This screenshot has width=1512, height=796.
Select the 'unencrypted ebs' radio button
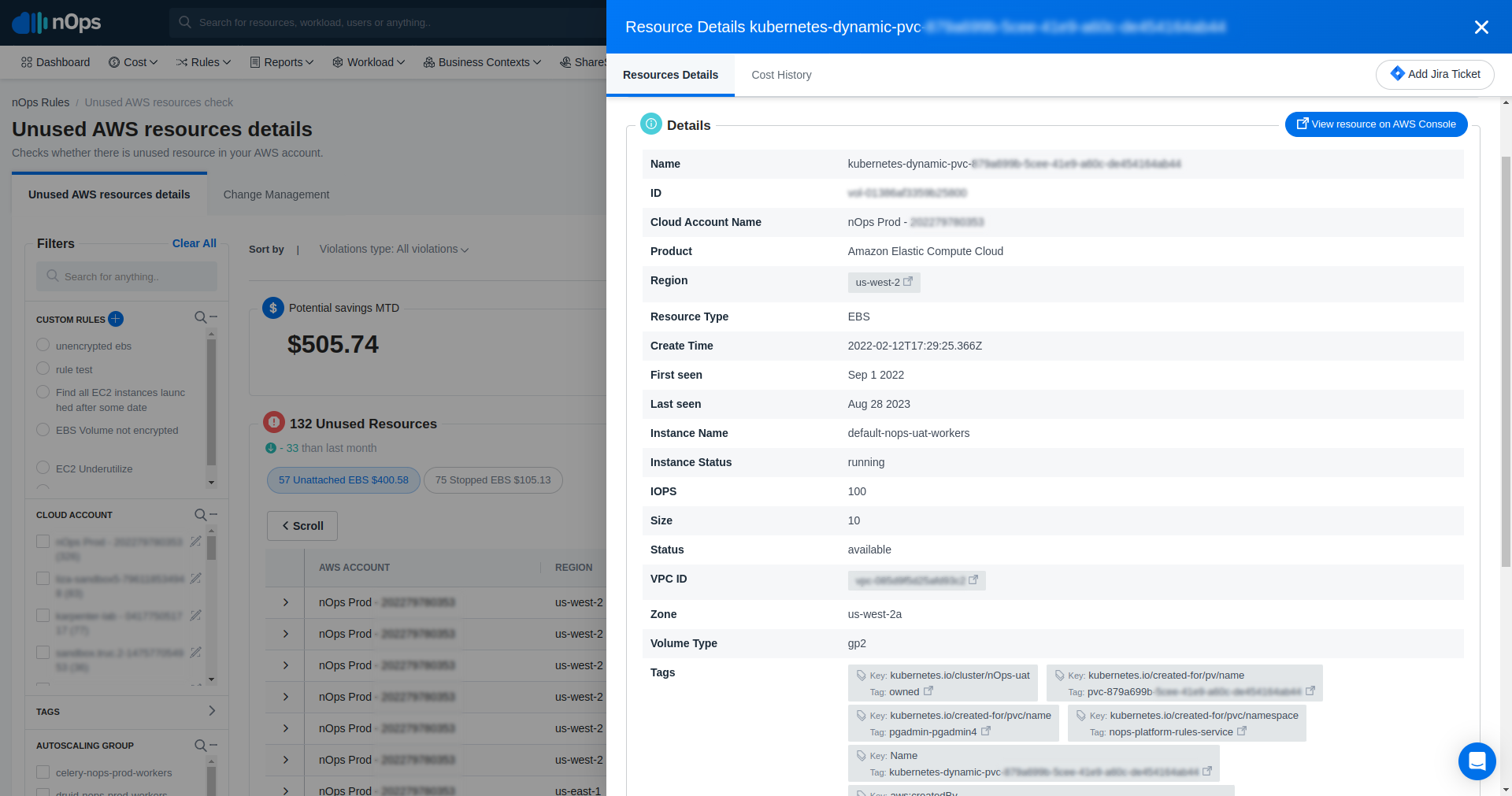[43, 345]
